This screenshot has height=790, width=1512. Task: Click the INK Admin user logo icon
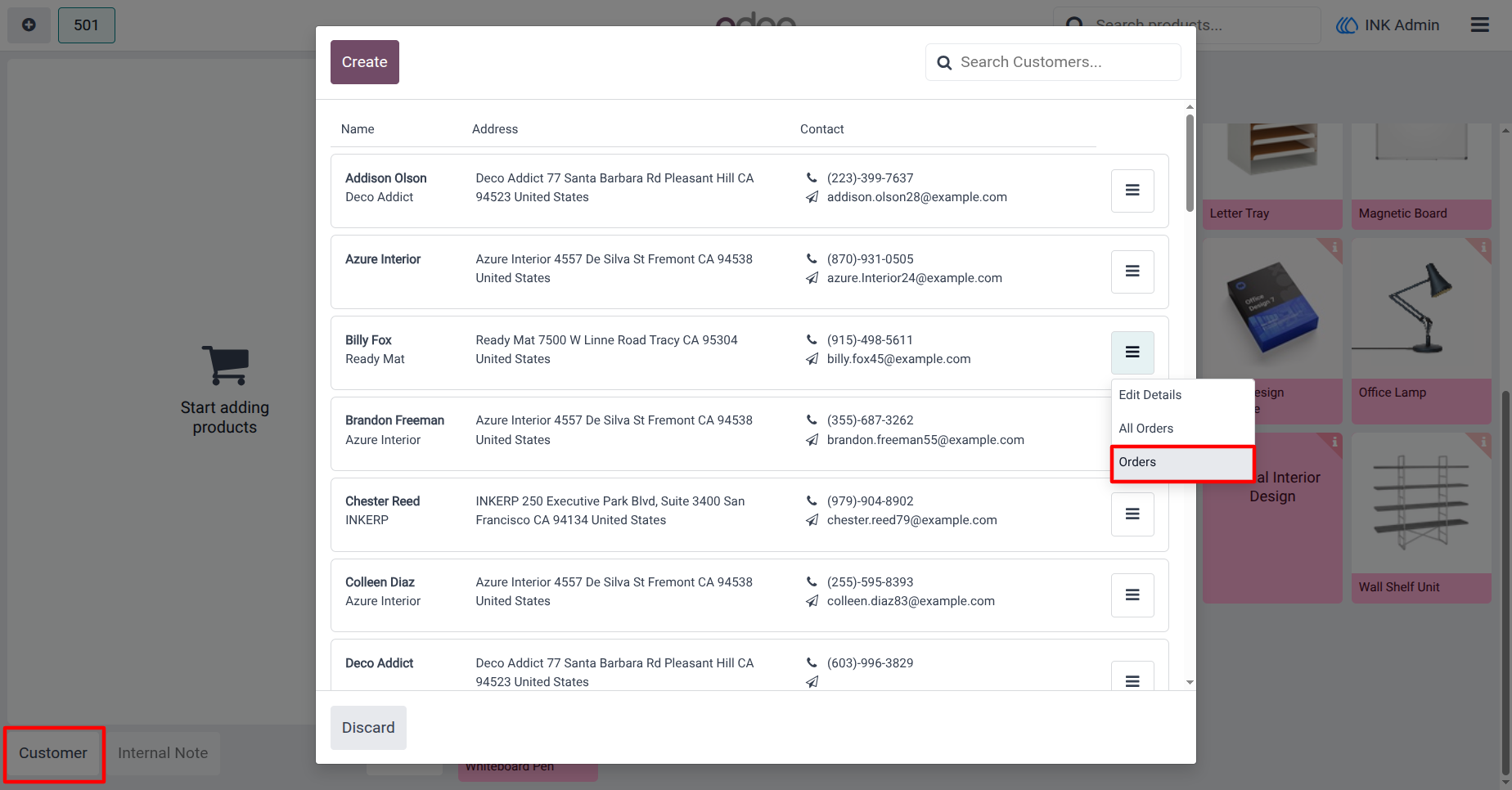[x=1347, y=25]
